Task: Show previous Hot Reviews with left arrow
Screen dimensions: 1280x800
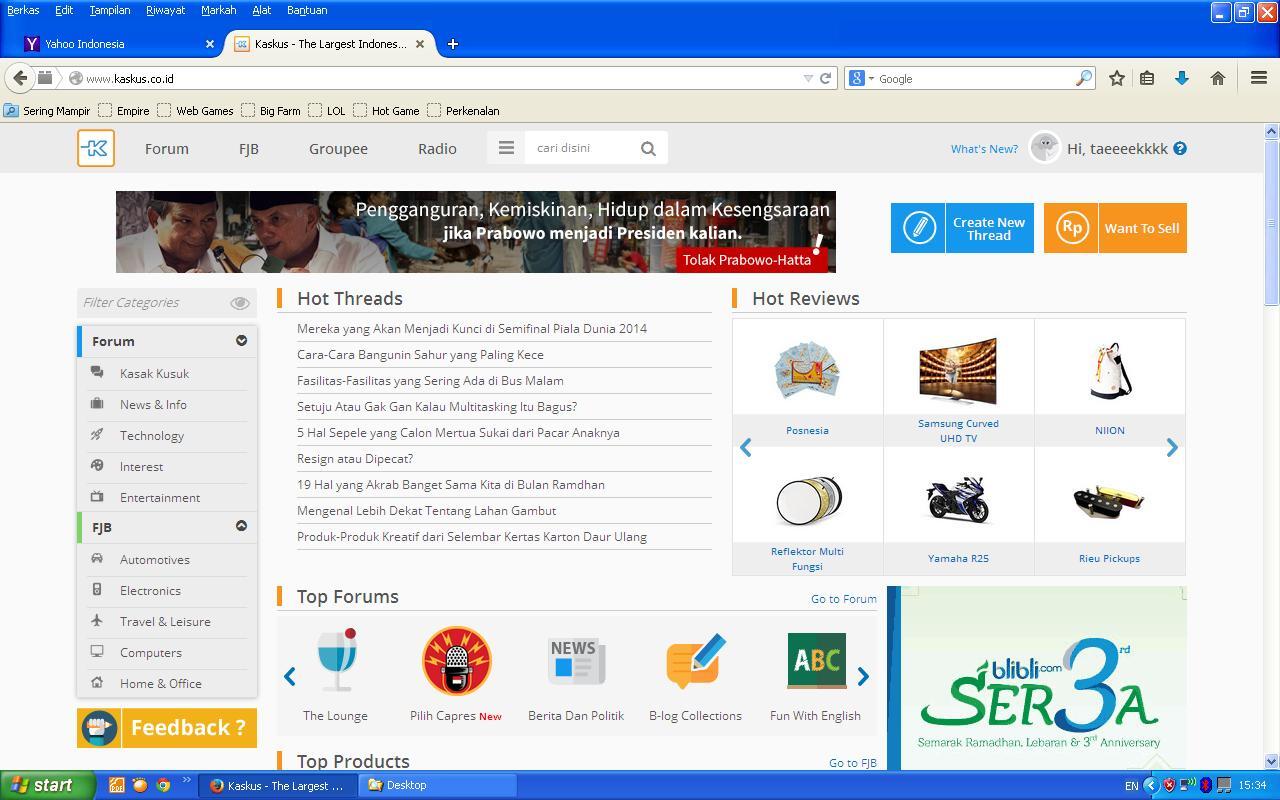Action: pyautogui.click(x=745, y=448)
